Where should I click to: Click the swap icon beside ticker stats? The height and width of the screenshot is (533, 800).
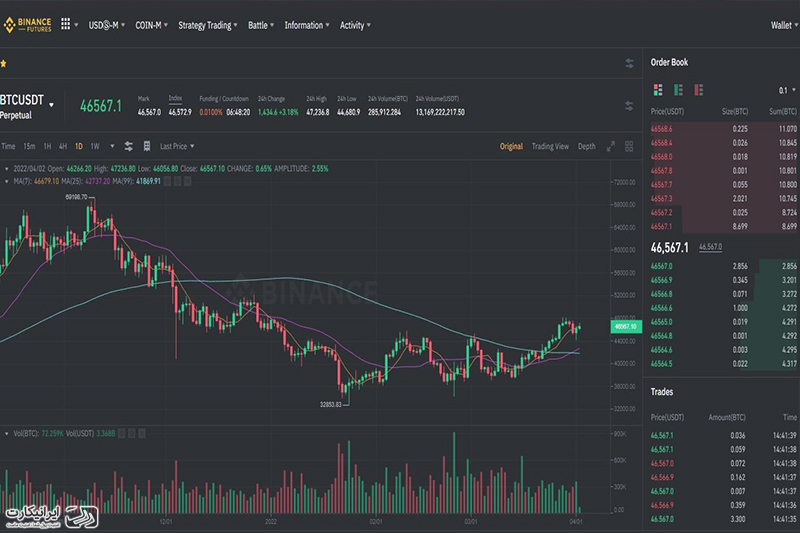pos(629,106)
